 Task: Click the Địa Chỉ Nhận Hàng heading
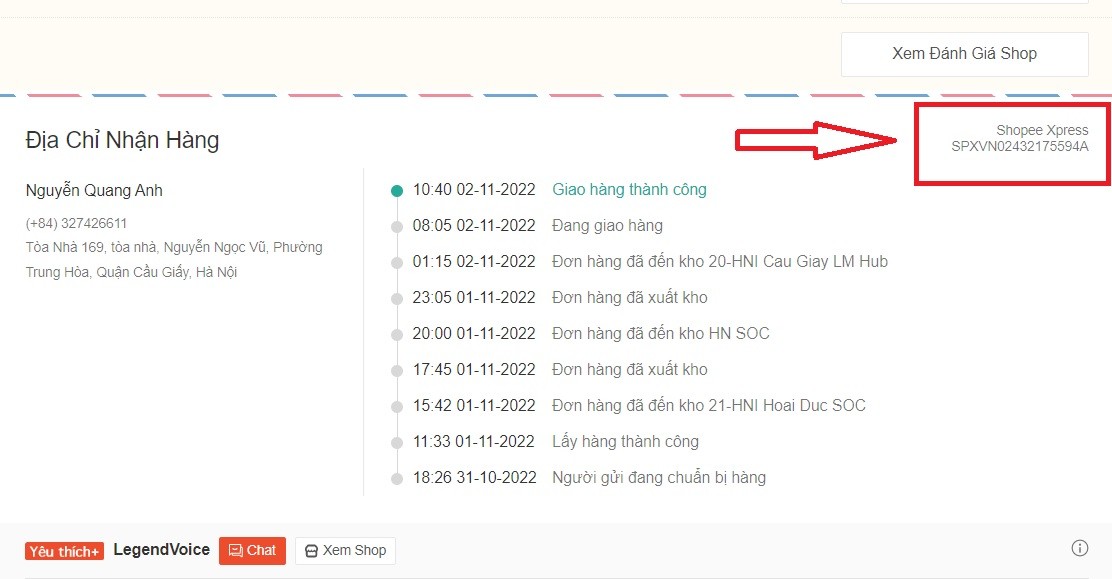[122, 140]
